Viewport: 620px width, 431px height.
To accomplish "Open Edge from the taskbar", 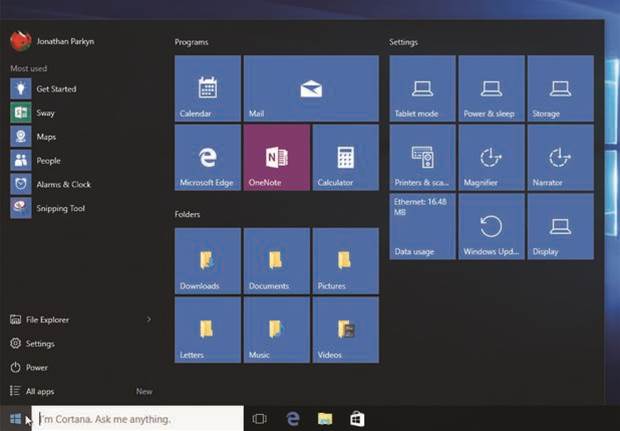I will coord(292,418).
